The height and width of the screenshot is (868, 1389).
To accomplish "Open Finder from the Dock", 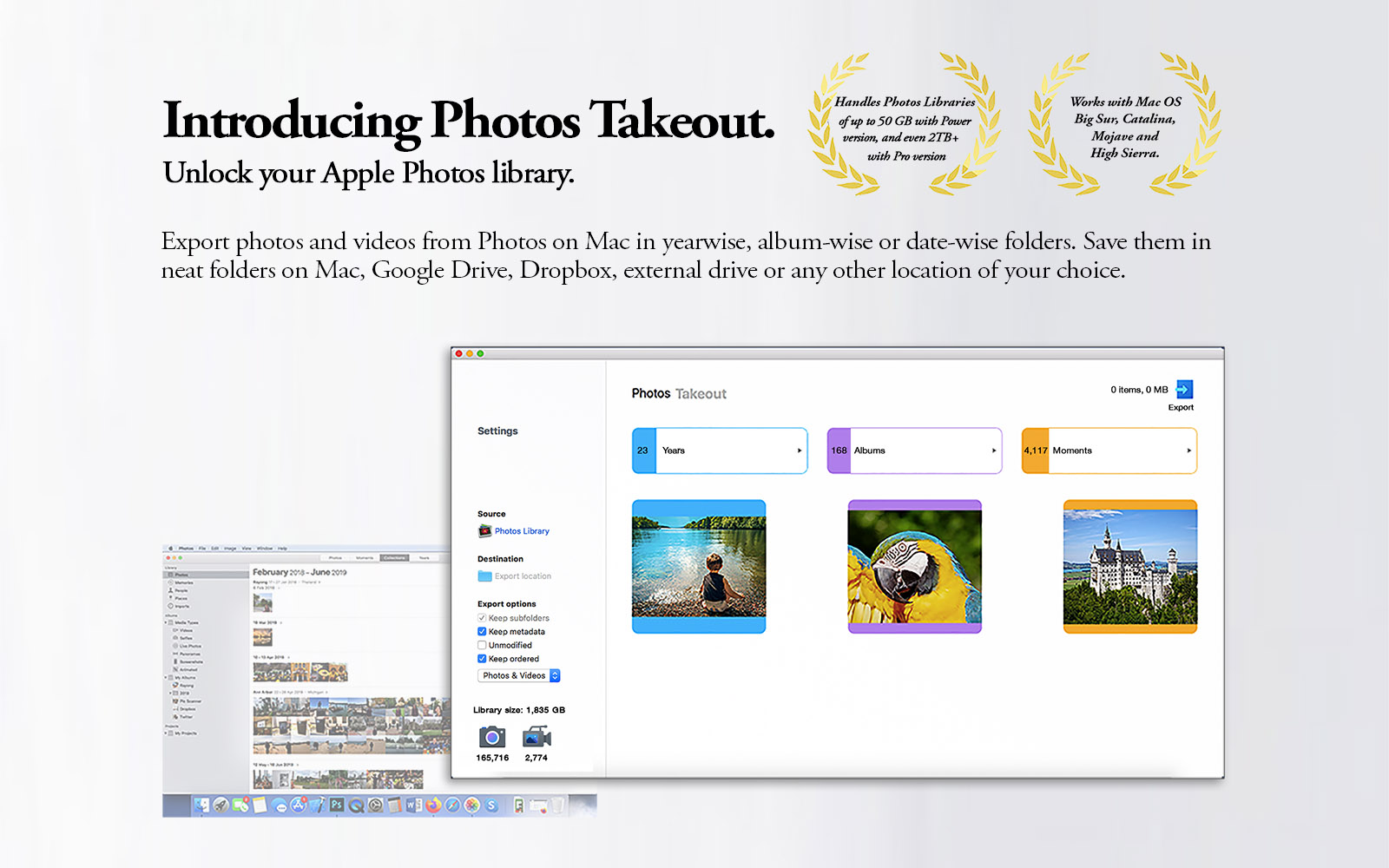I will [201, 805].
